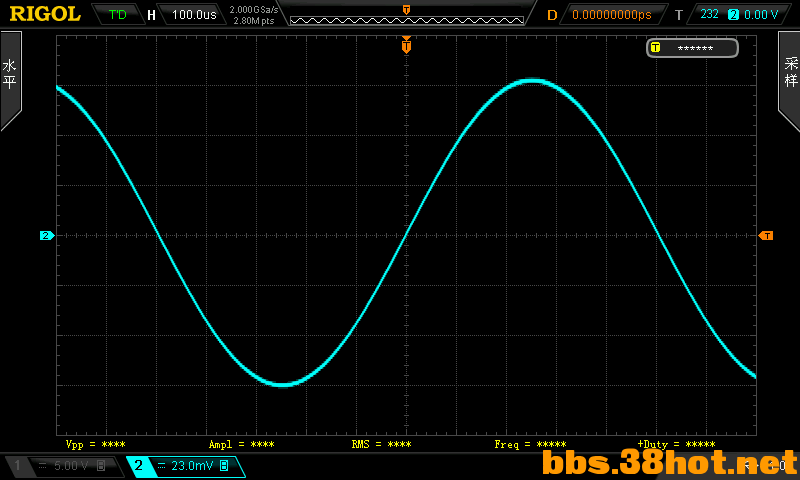
Task: Click the yellow T icon in counter box
Action: pyautogui.click(x=656, y=48)
